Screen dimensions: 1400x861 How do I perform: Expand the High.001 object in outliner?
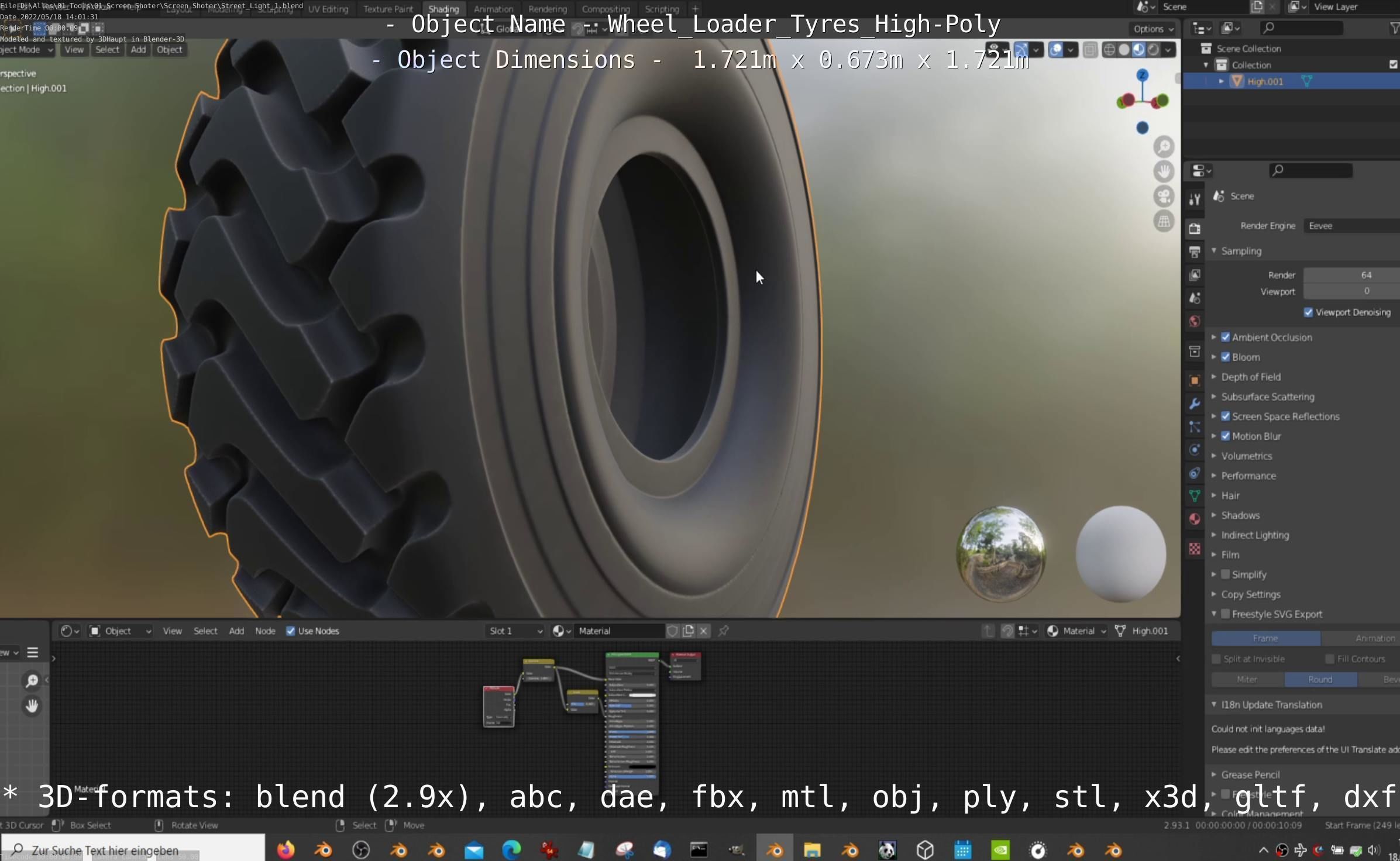point(1221,81)
